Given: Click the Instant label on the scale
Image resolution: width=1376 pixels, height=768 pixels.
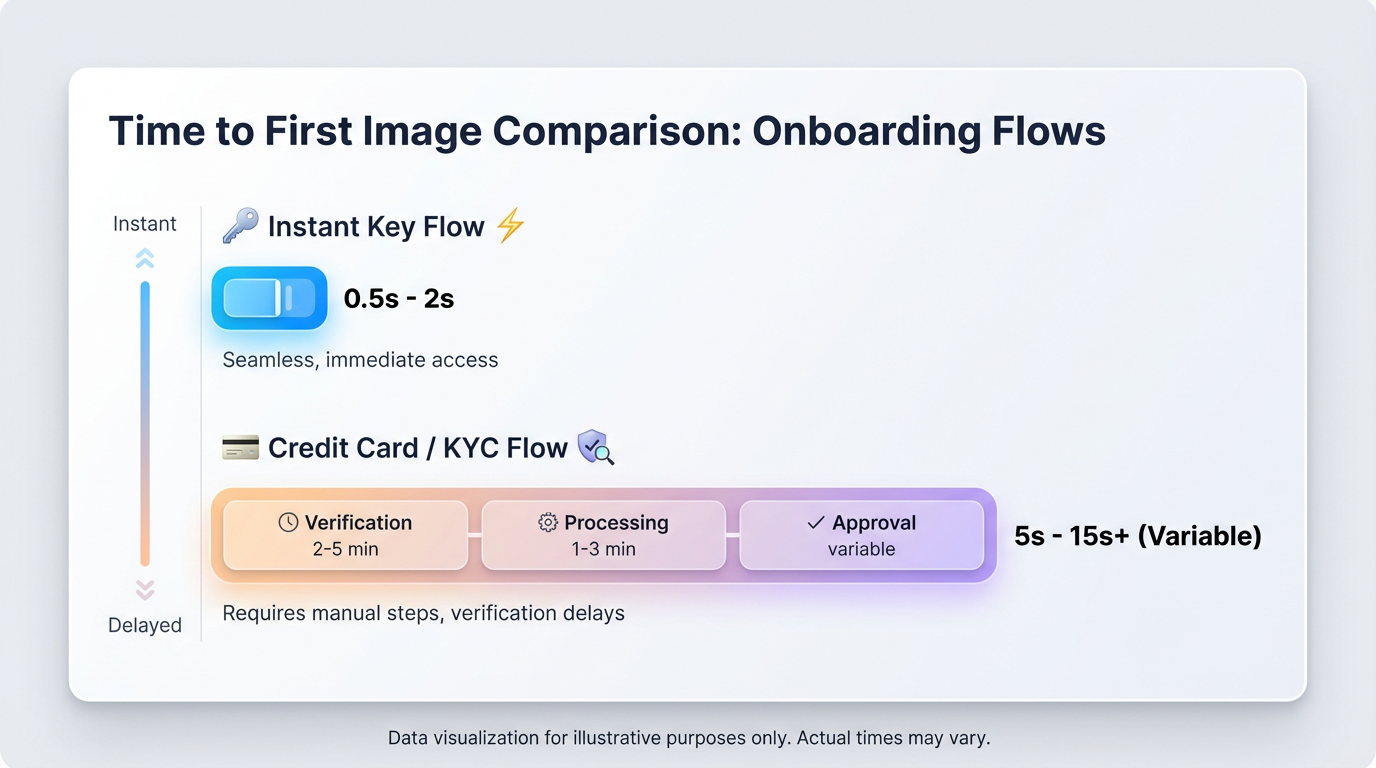Looking at the screenshot, I should 145,224.
